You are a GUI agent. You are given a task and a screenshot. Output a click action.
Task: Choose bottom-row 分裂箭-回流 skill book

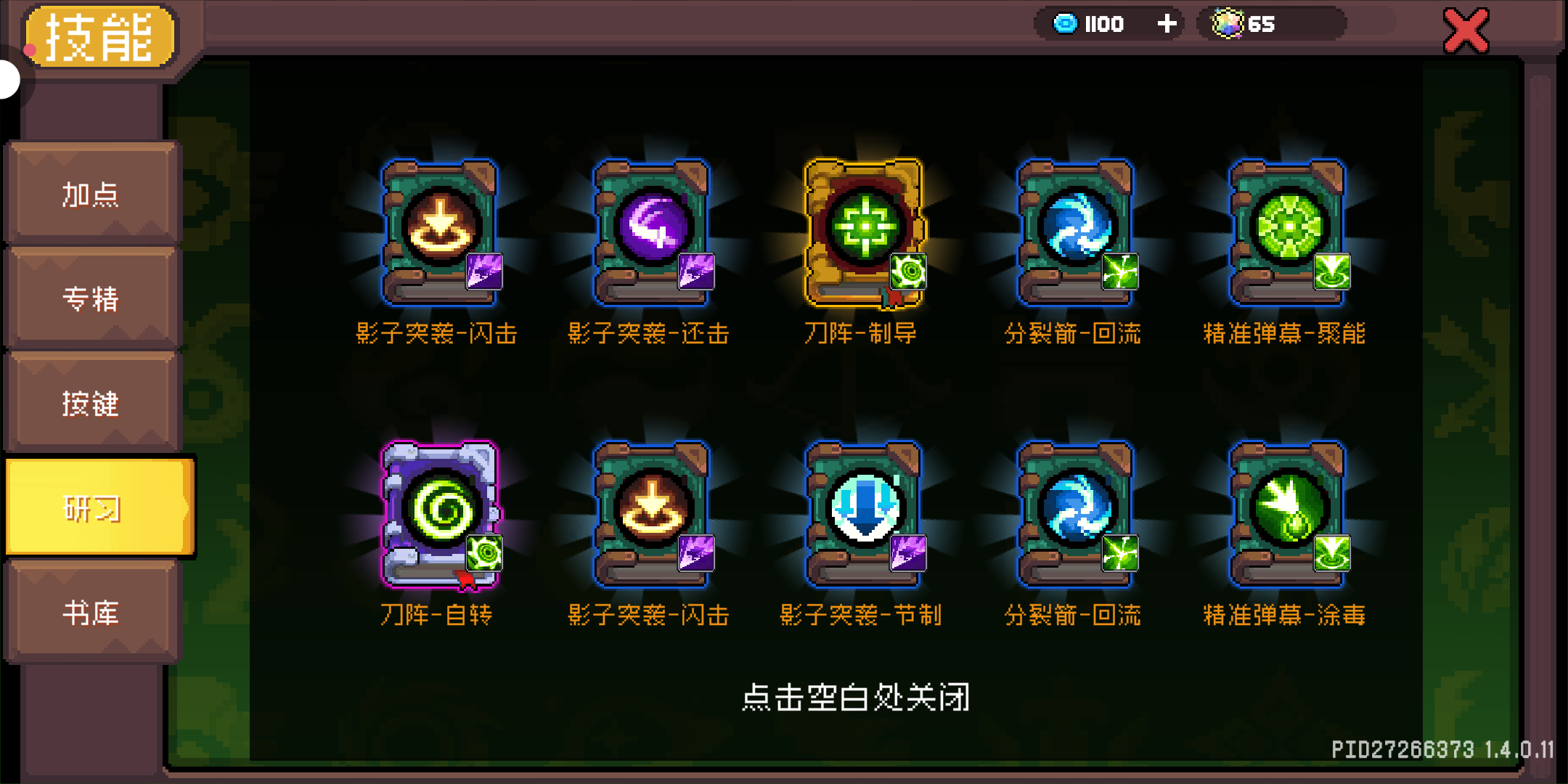tap(1076, 514)
